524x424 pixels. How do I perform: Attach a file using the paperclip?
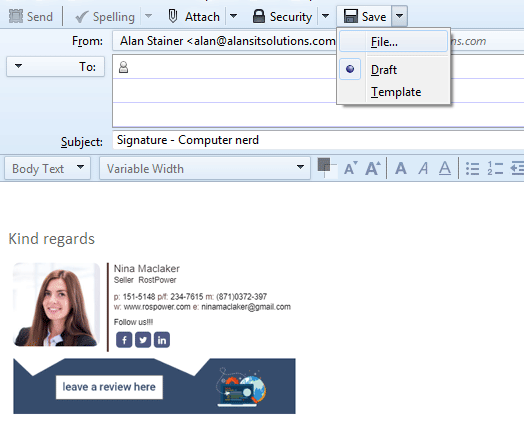click(193, 17)
